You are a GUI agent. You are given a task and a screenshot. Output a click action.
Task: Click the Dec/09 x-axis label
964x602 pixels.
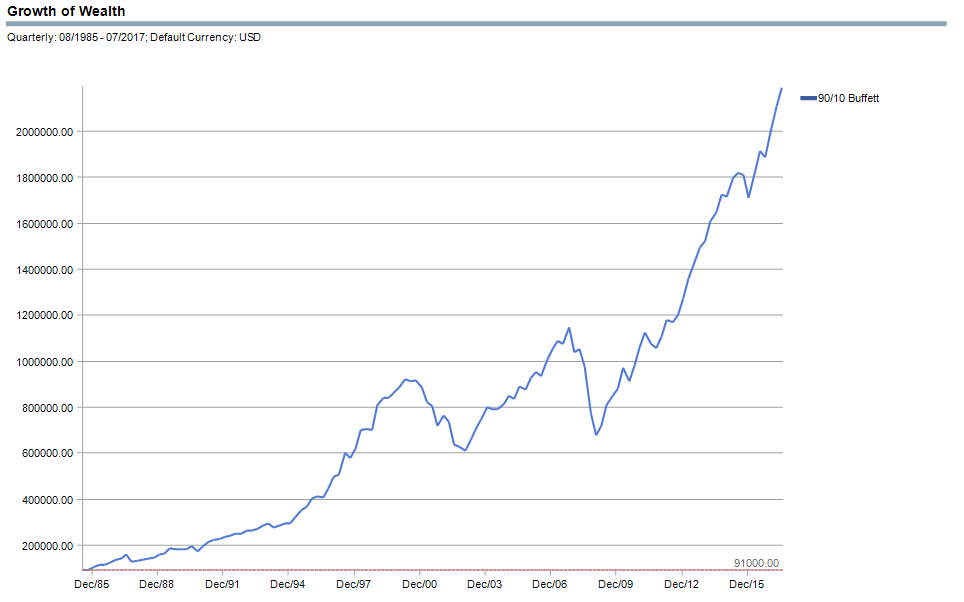click(616, 584)
